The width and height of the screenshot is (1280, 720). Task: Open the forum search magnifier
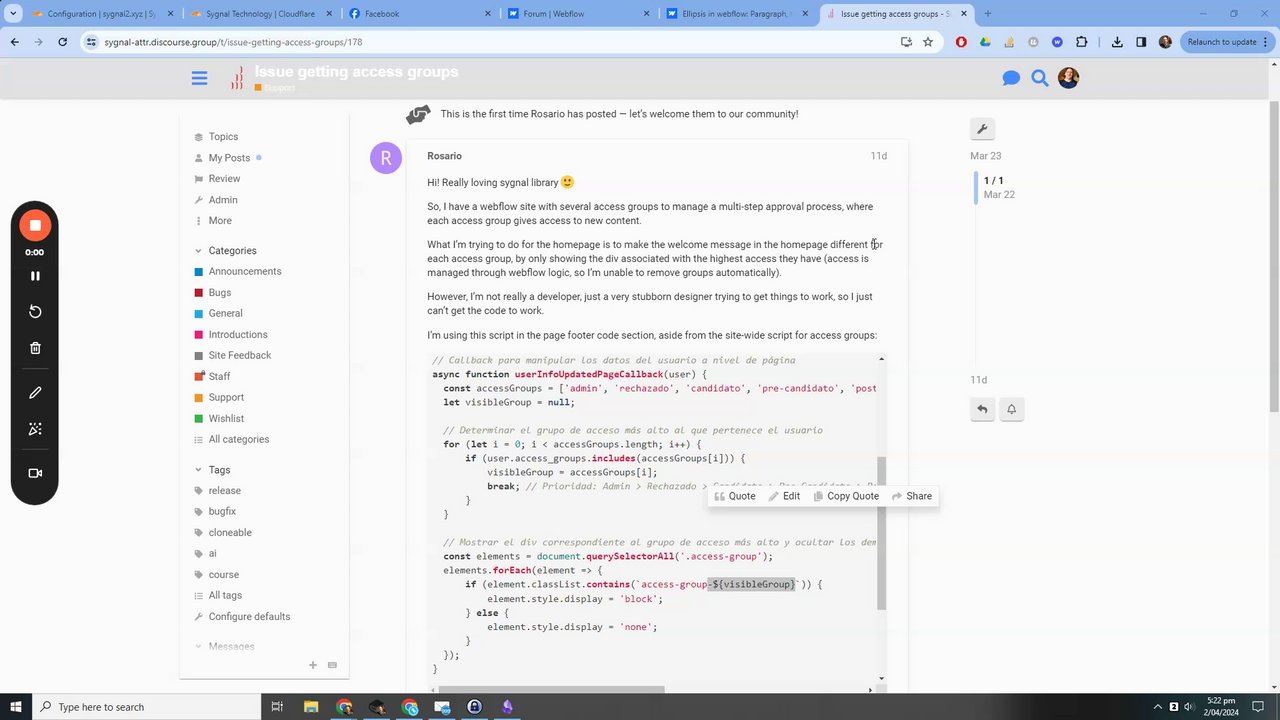(x=1040, y=78)
